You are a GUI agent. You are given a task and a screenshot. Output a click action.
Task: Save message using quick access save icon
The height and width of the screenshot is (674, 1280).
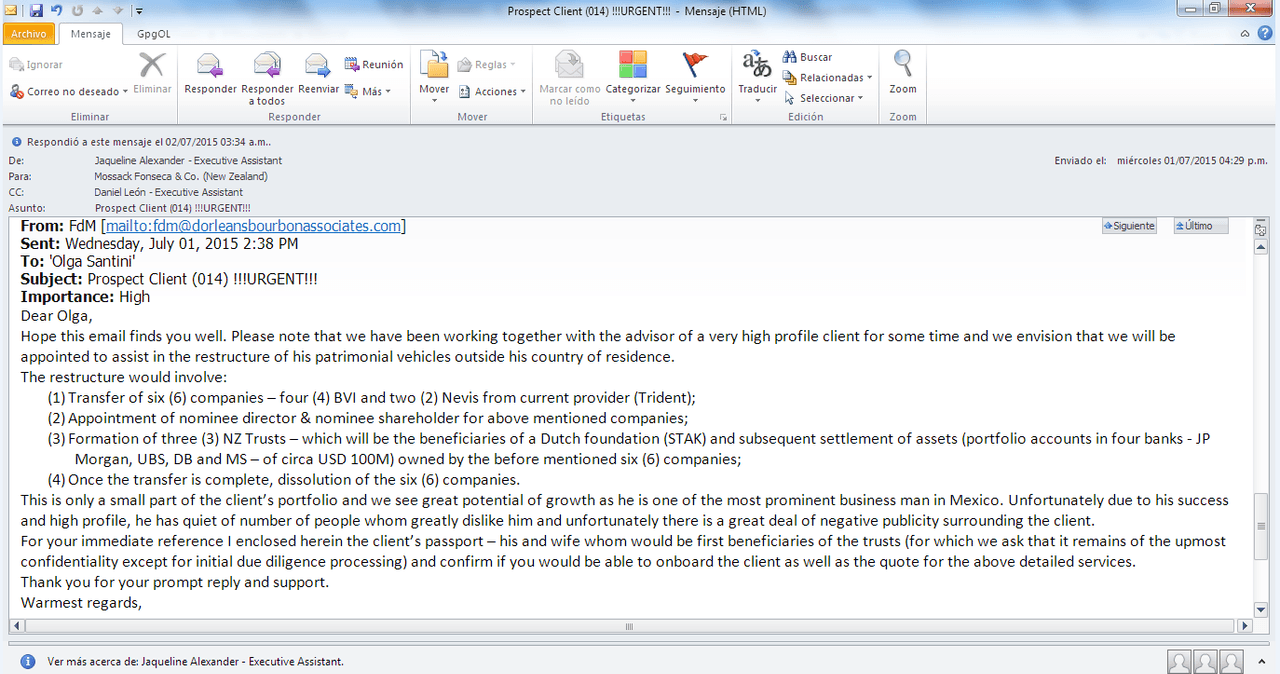click(x=36, y=10)
